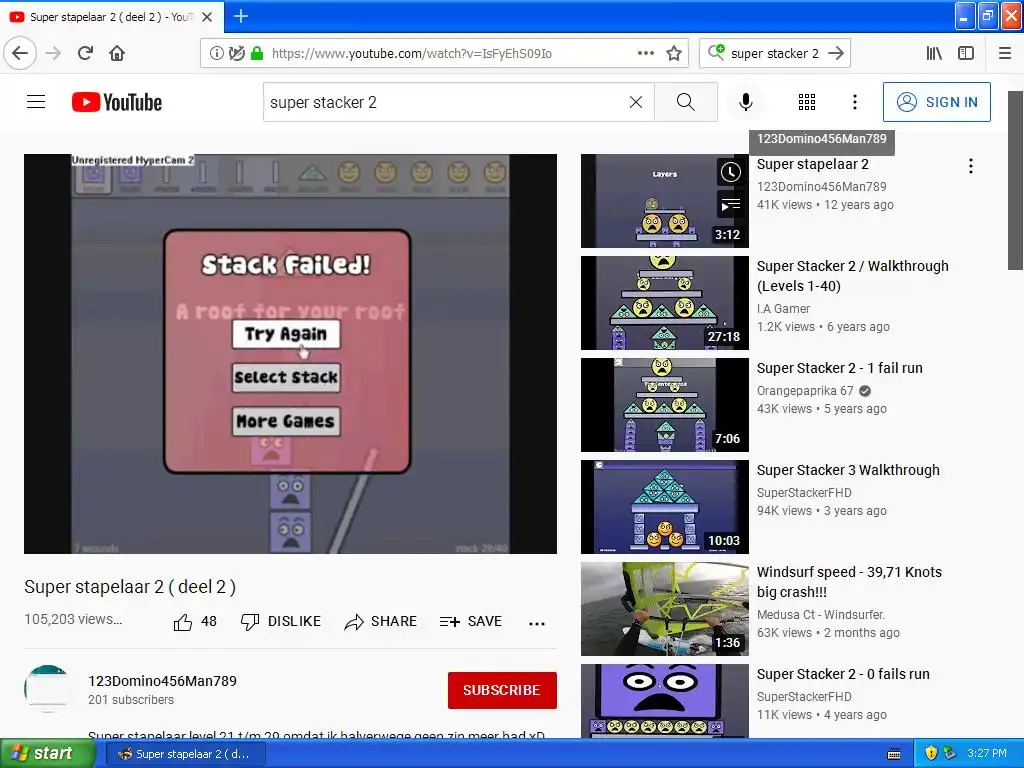This screenshot has height=768, width=1024.
Task: Click Add to queue icon on Super stapelaar 2 thumbnail
Action: [x=731, y=205]
